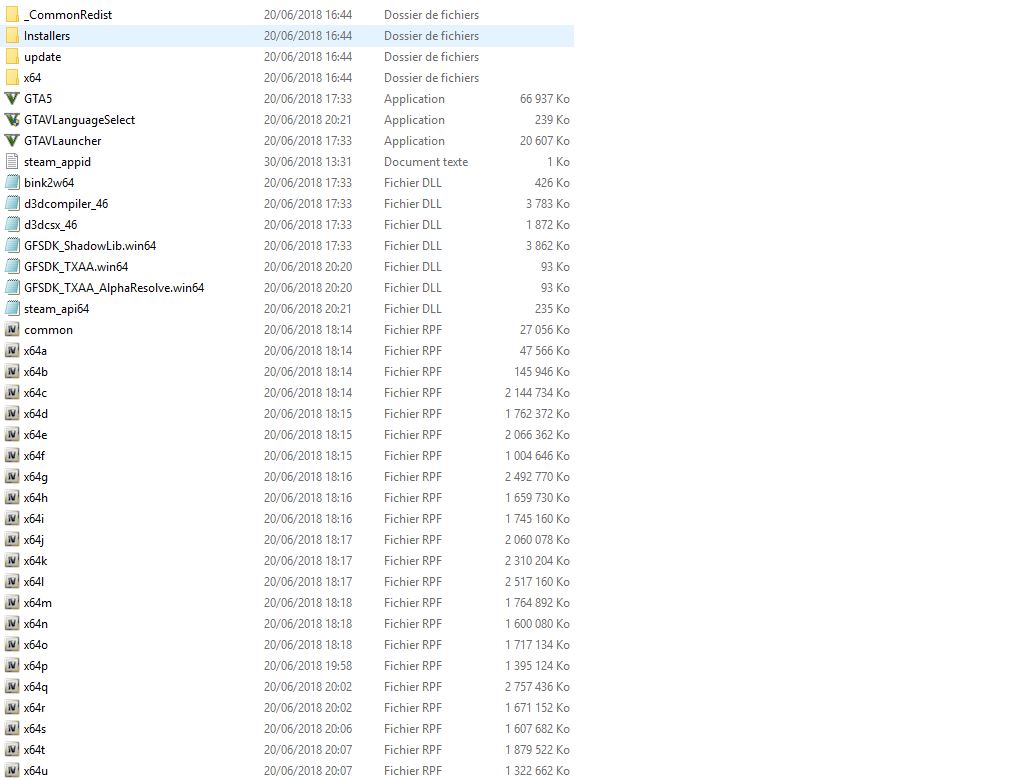Click the x64a RPF file icon
This screenshot has width=1017, height=780.
pos(12,351)
